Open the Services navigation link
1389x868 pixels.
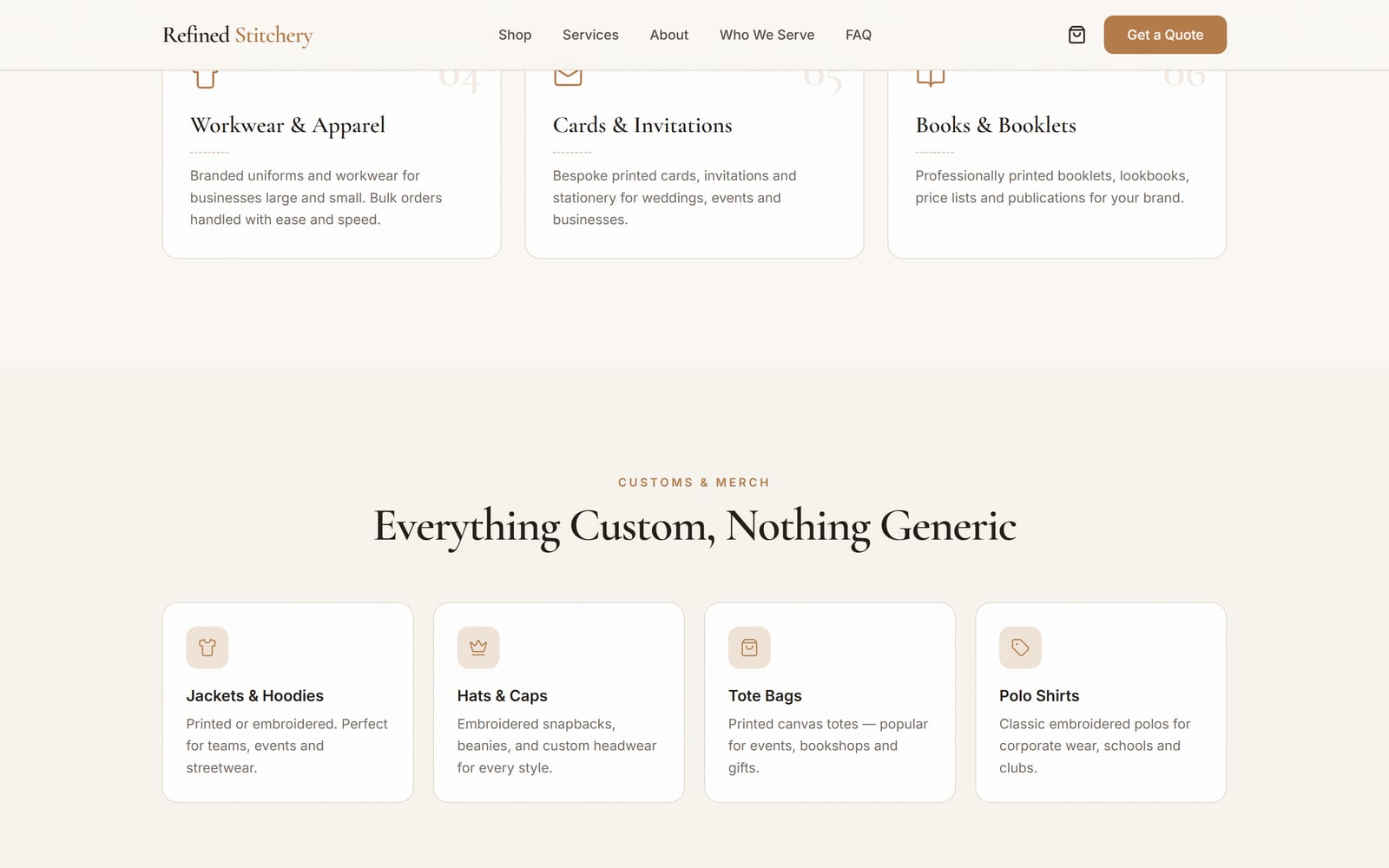(x=590, y=35)
